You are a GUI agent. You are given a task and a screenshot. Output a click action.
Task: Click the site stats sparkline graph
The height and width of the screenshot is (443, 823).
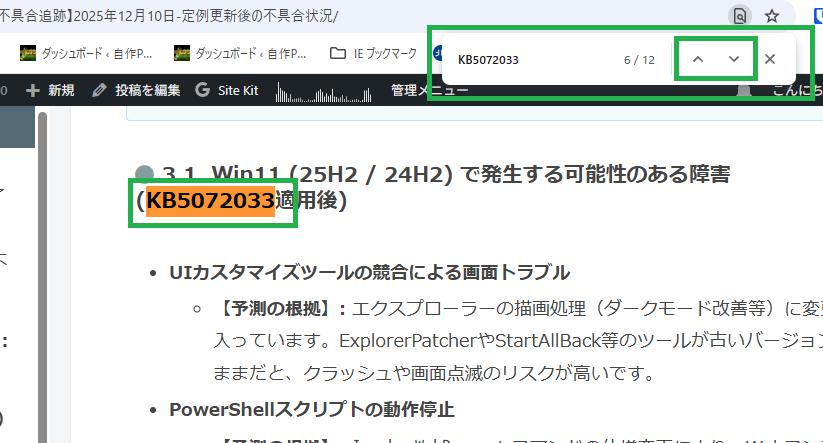pos(324,91)
